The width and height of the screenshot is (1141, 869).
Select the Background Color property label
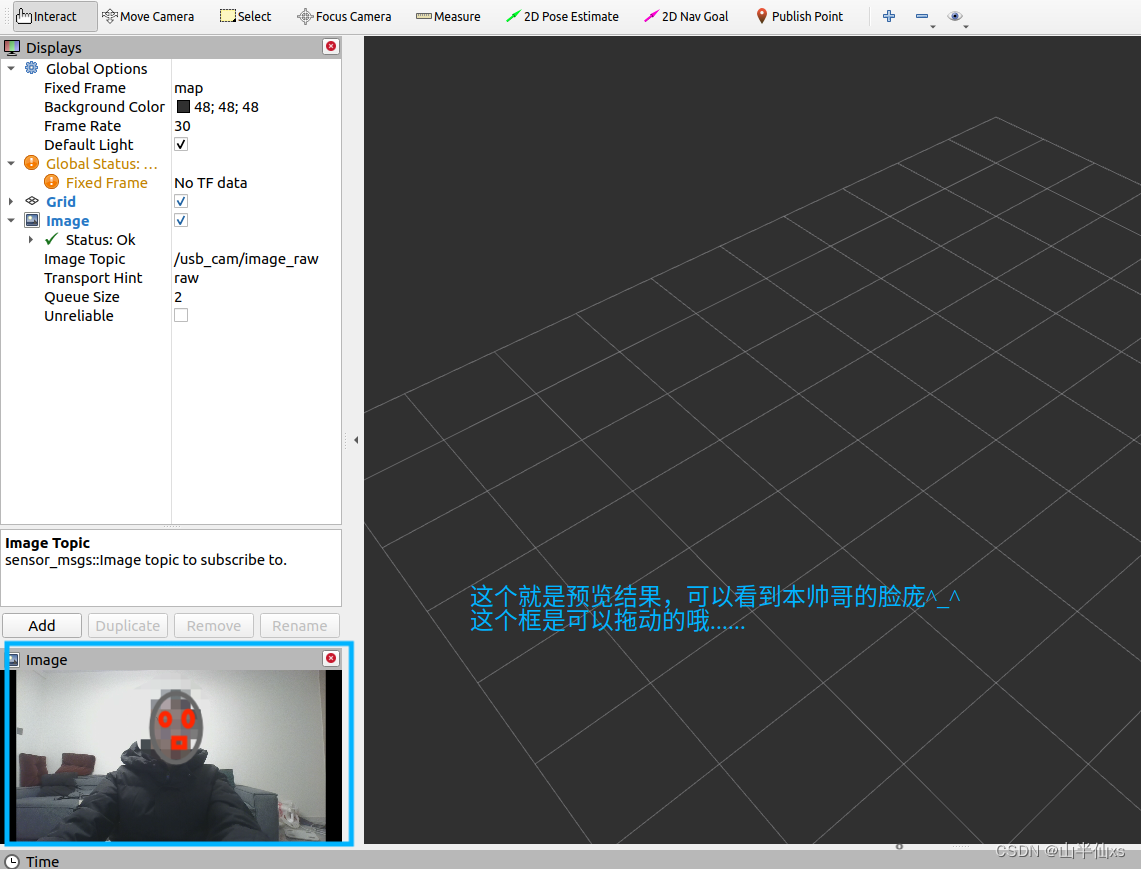point(104,106)
